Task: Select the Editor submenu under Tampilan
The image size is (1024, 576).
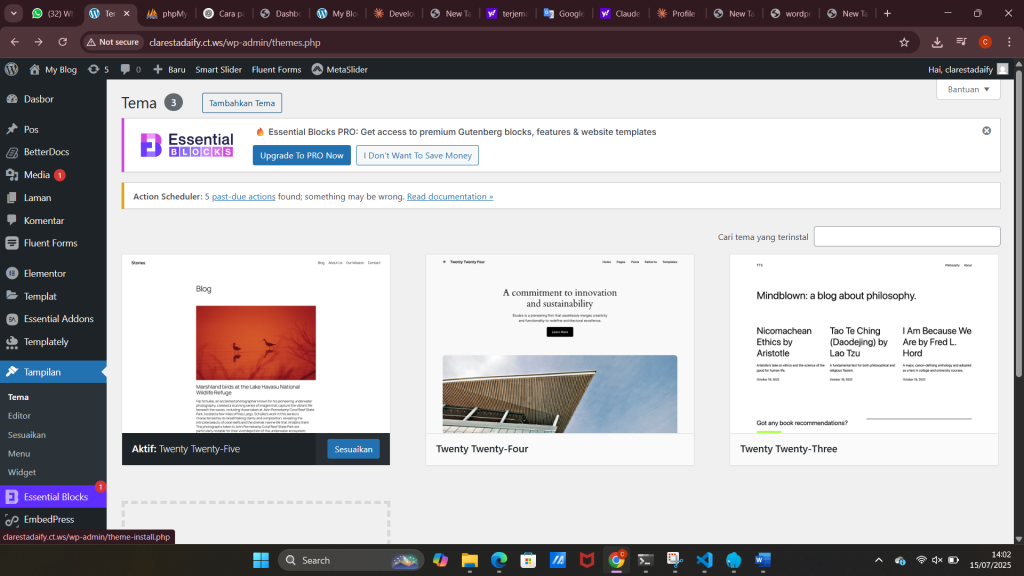Action: click(19, 415)
